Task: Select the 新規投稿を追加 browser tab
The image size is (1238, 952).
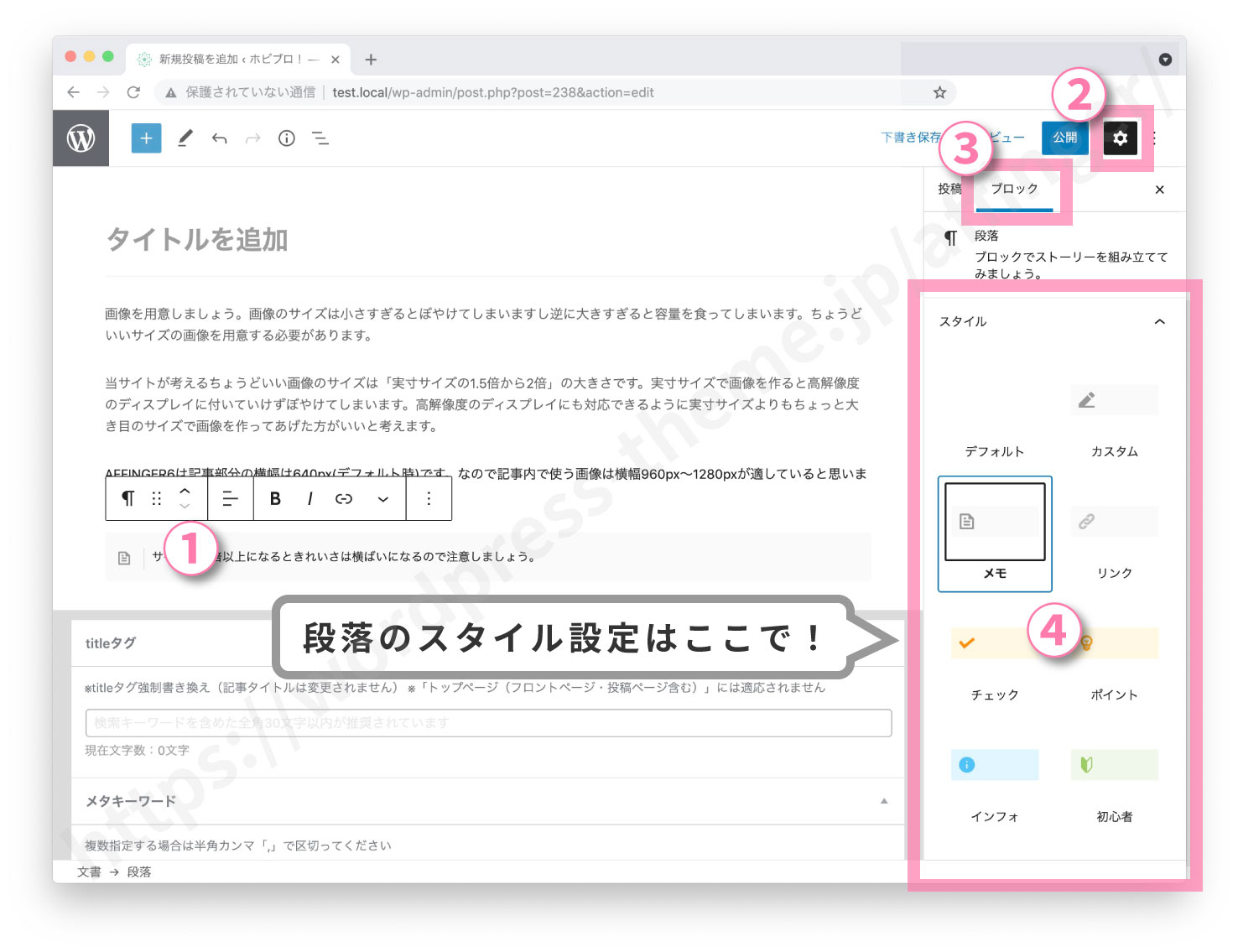Action: point(238,60)
